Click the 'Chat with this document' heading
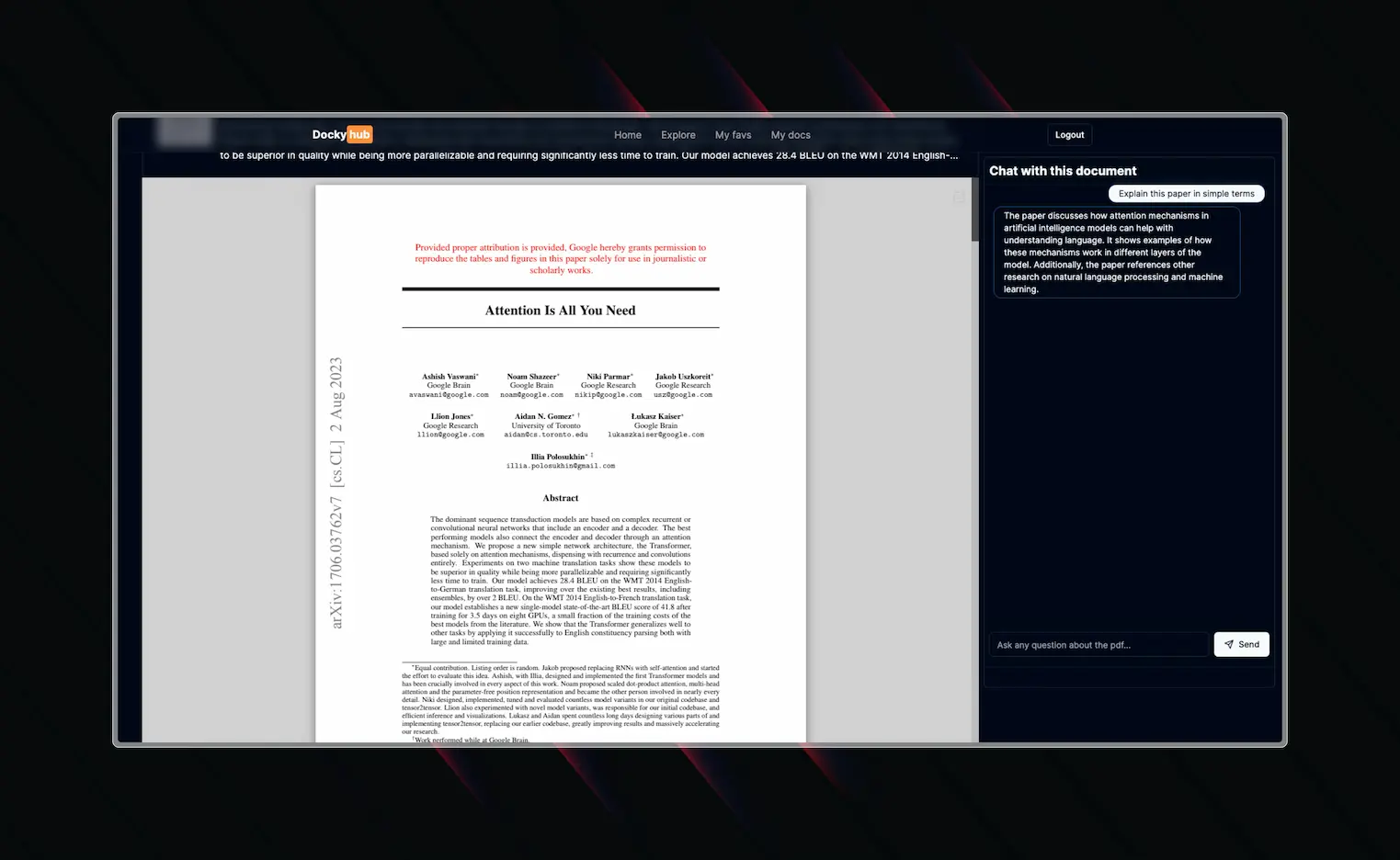The image size is (1400, 860). [1063, 171]
